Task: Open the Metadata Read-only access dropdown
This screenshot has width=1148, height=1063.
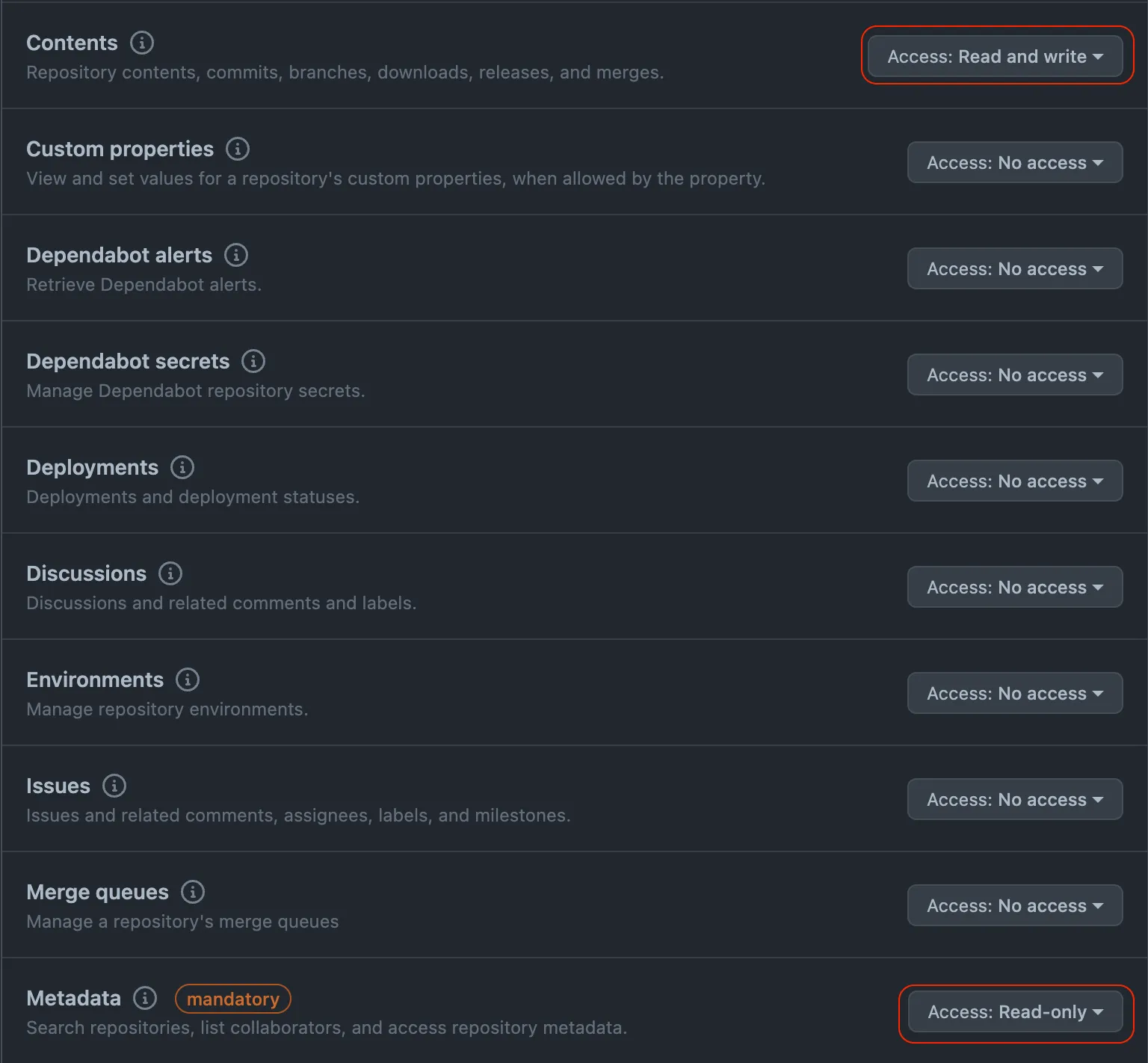Action: [x=1016, y=1011]
